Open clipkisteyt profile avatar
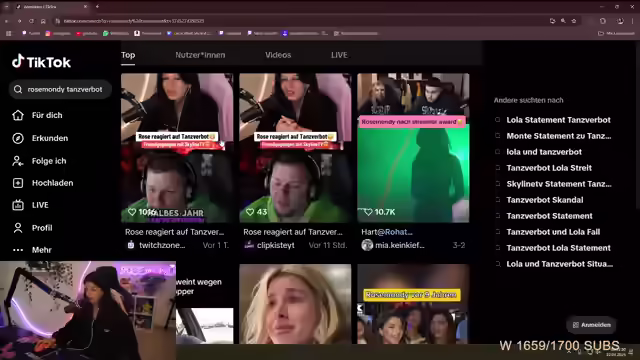 click(x=249, y=245)
